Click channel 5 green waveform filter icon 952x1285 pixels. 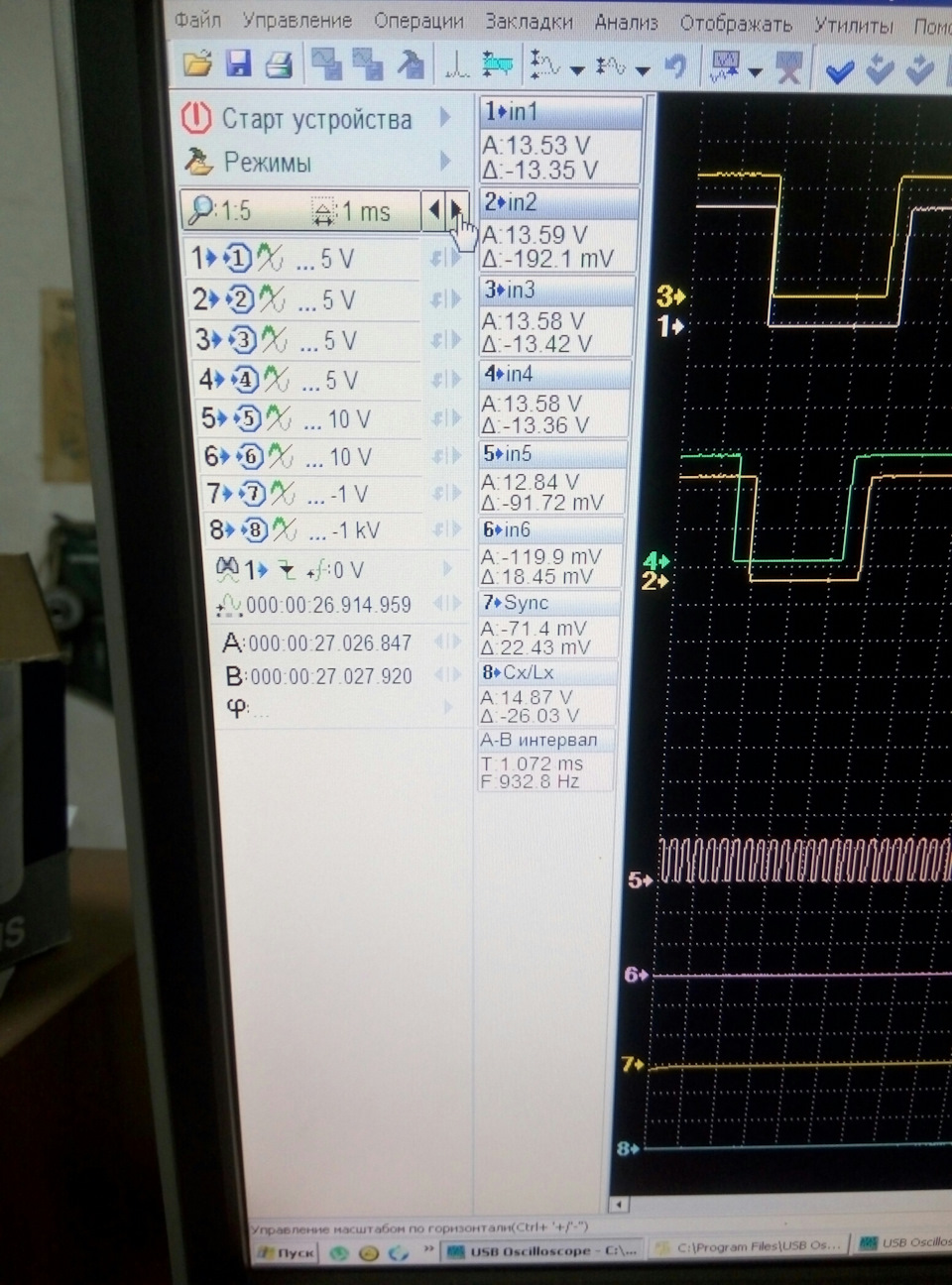click(x=279, y=418)
